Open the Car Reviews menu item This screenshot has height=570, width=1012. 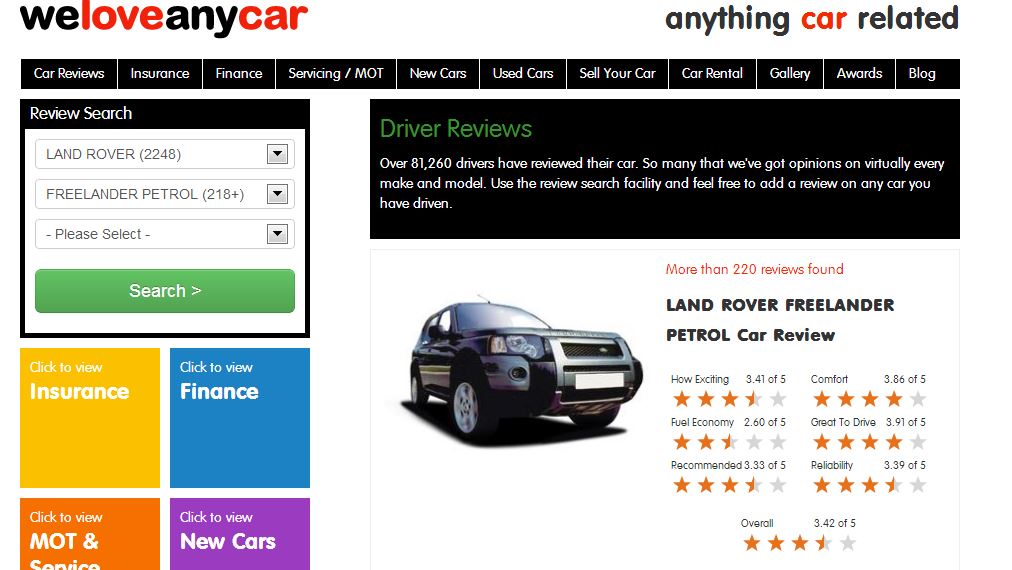tap(69, 74)
